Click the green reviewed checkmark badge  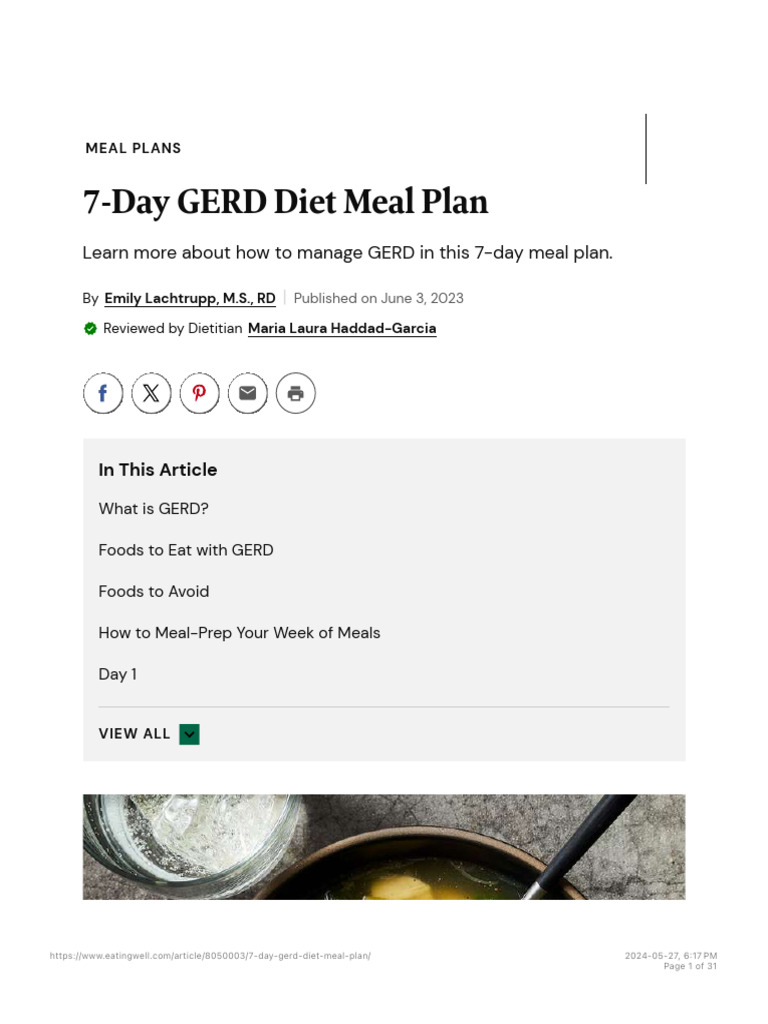tap(90, 328)
